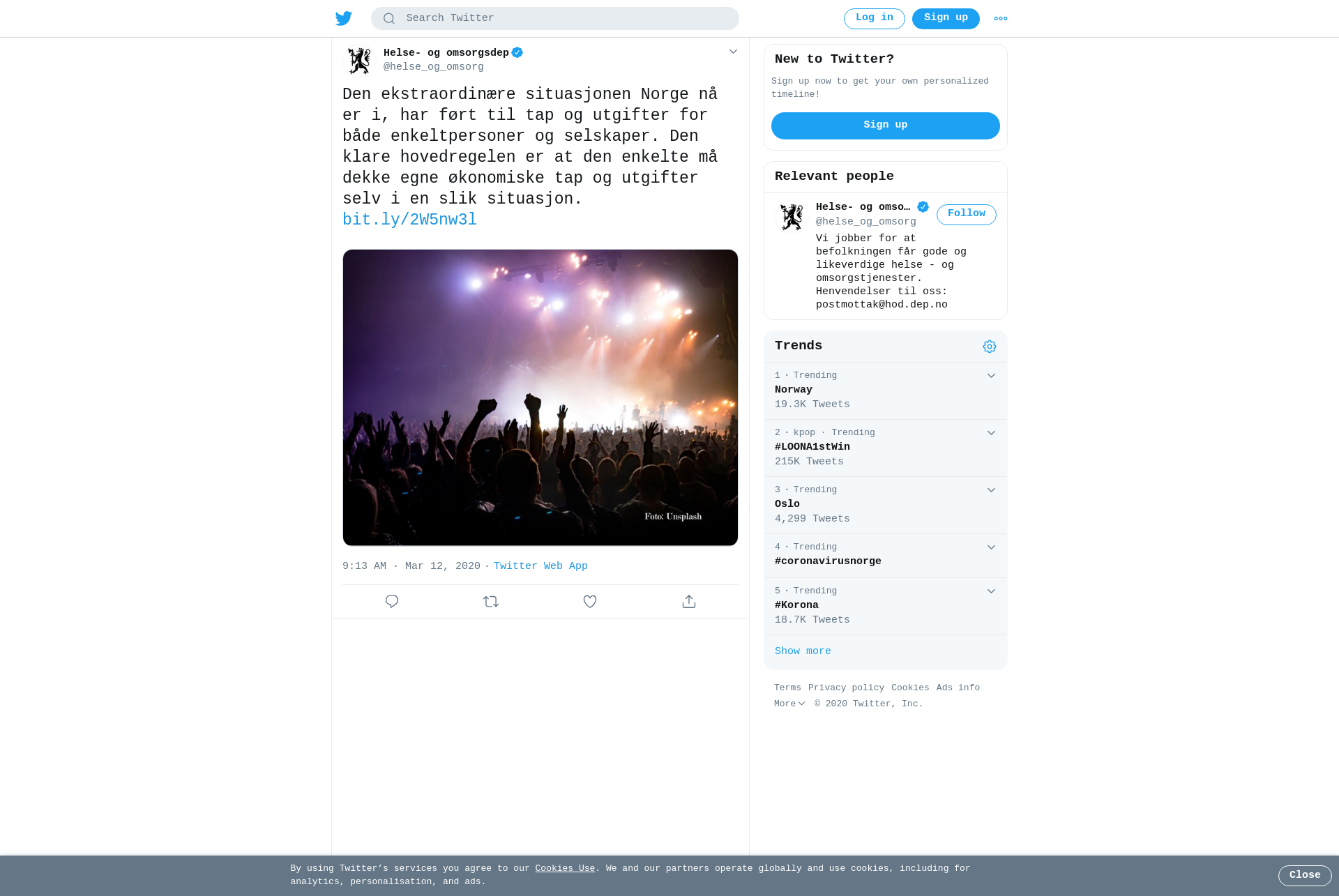Expand options for #LOONA1stWin trend
Viewport: 1339px width, 896px height.
click(991, 433)
